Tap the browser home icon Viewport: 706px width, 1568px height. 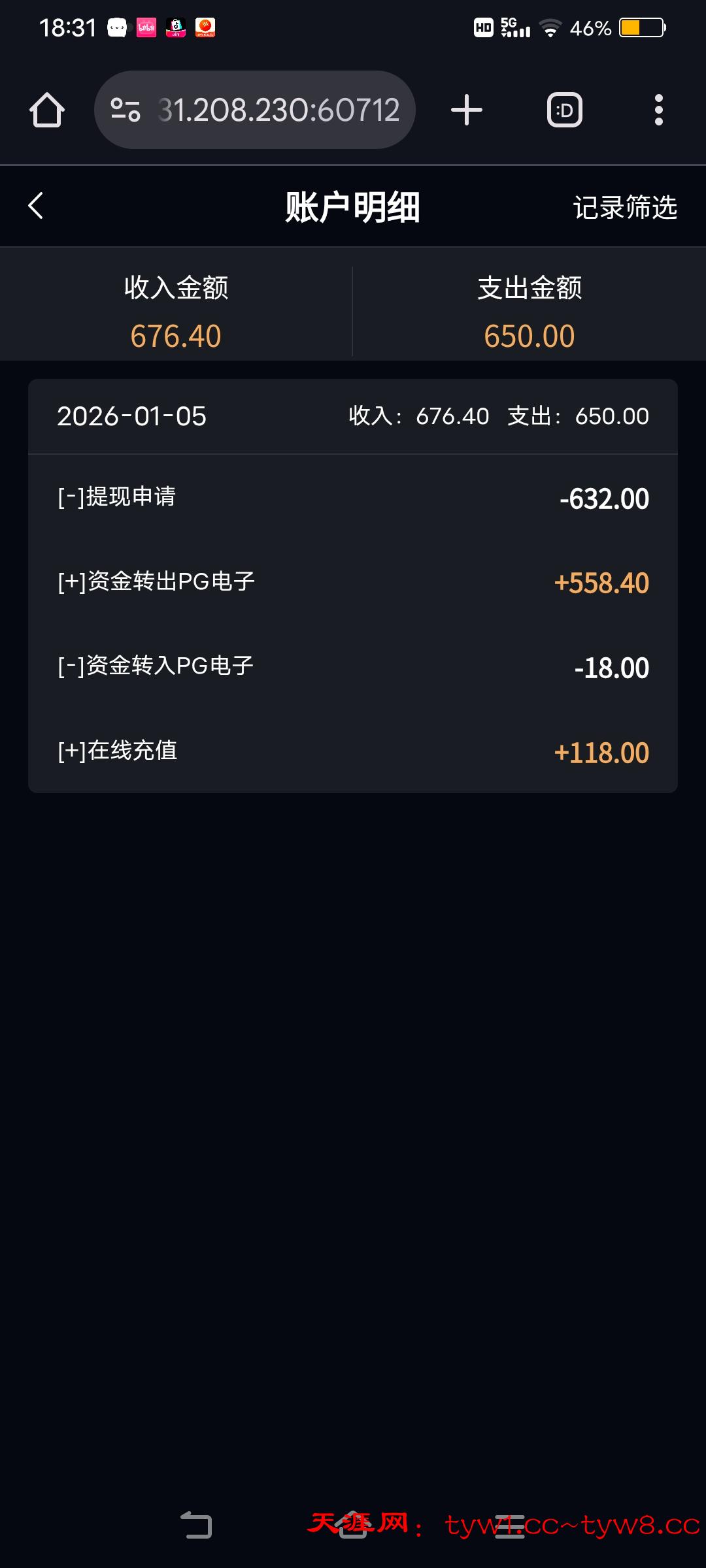[47, 110]
